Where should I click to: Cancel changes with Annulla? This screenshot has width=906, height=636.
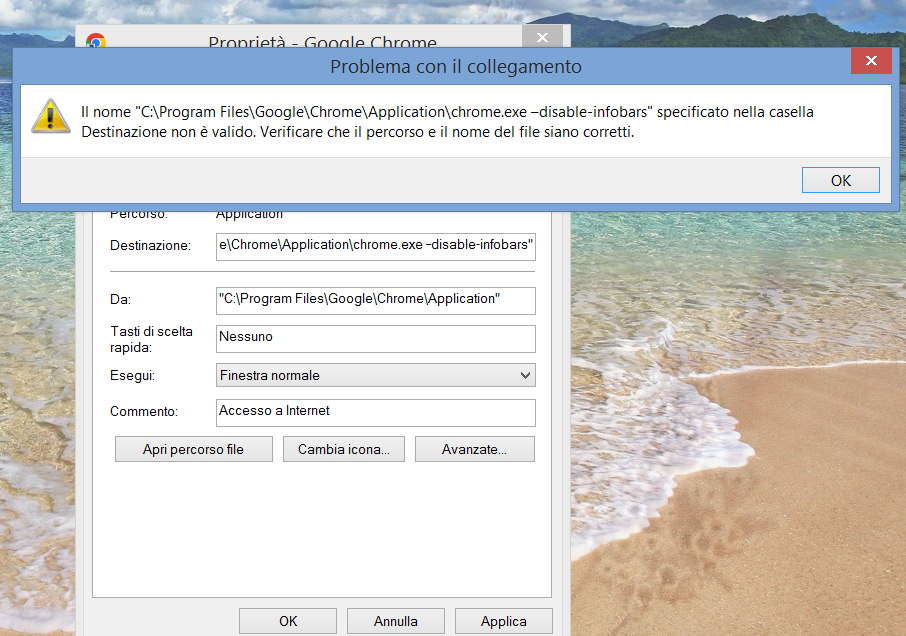(396, 621)
